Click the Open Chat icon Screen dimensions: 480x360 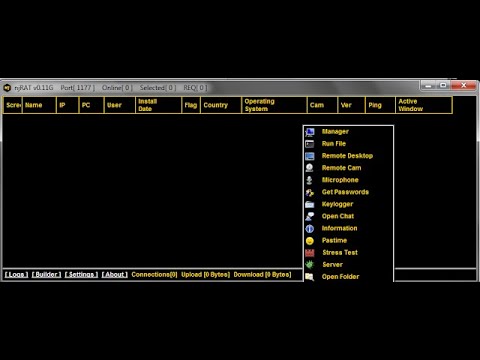(x=310, y=216)
